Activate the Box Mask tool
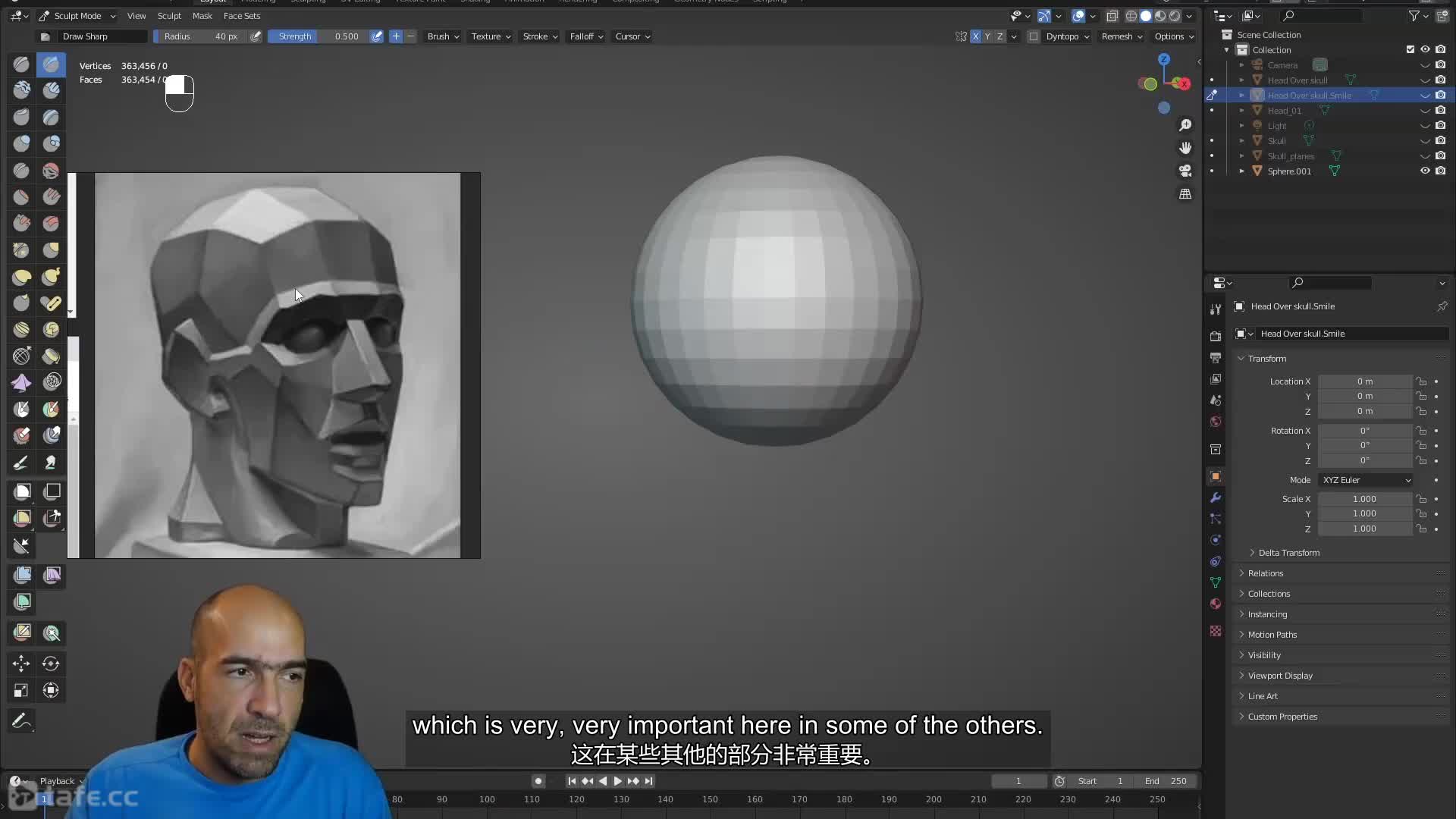This screenshot has height=819, width=1456. [x=21, y=491]
